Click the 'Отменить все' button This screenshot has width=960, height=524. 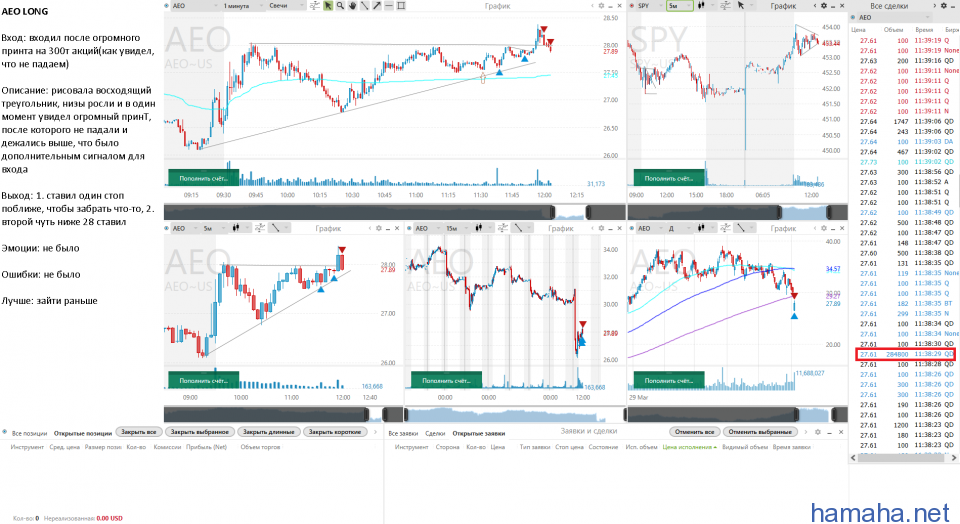coord(694,432)
